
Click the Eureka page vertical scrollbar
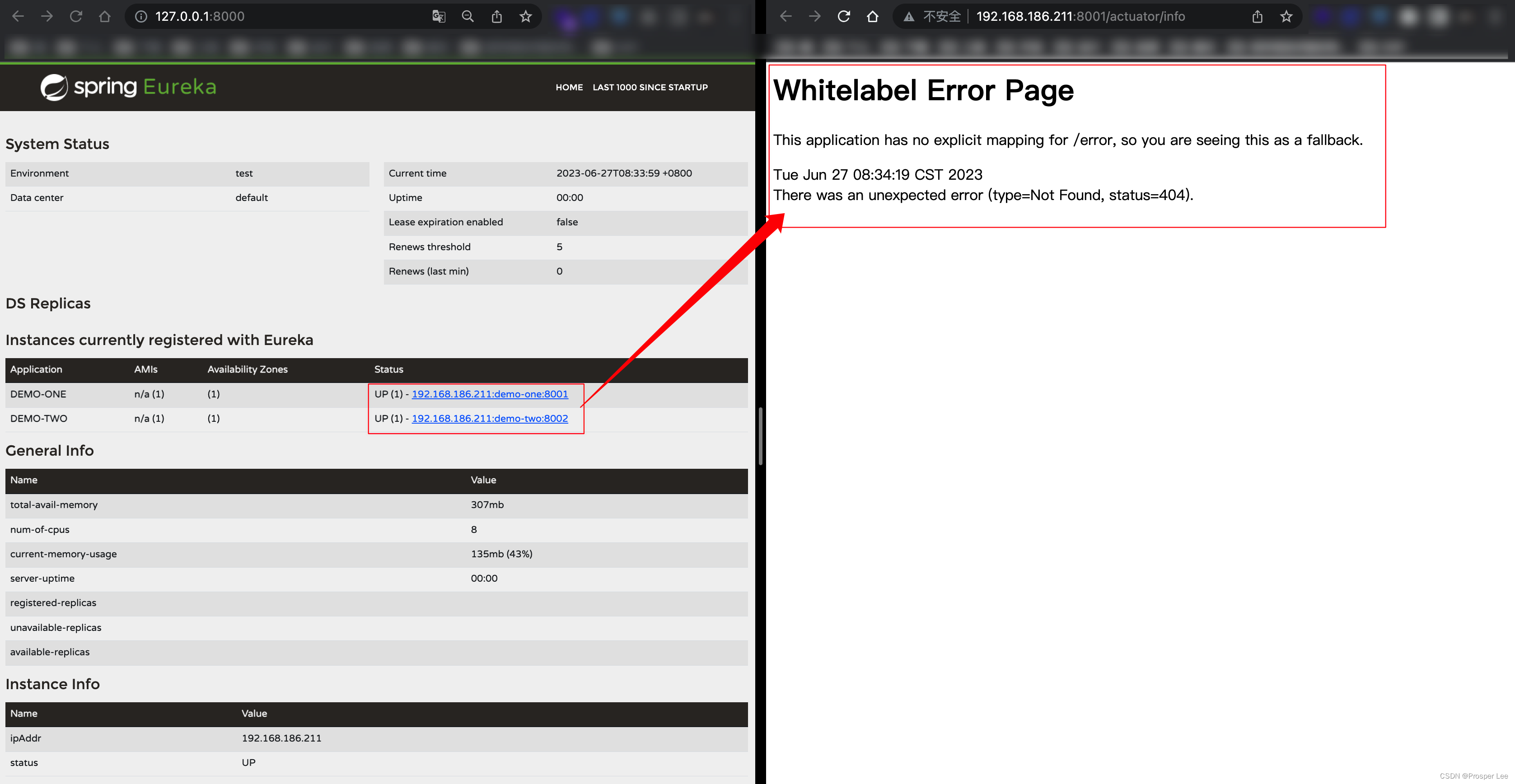click(761, 435)
